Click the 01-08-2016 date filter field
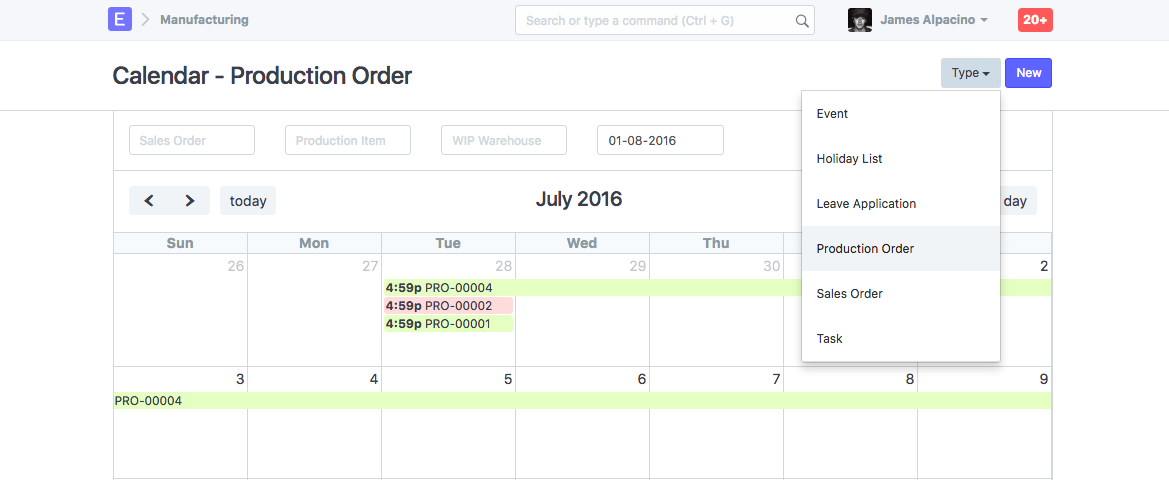The width and height of the screenshot is (1169, 480). point(660,141)
